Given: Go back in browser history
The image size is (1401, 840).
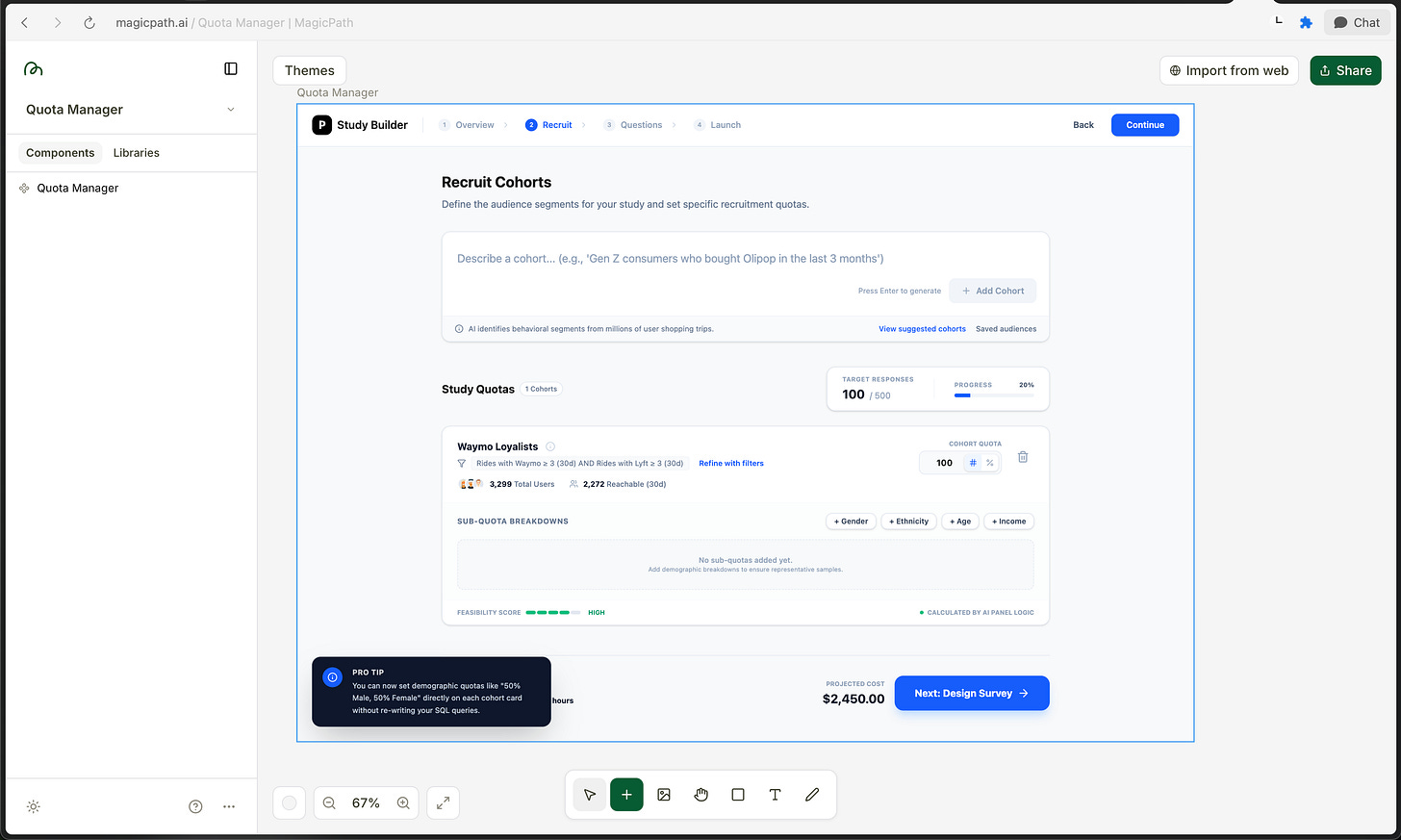Looking at the screenshot, I should pos(25,22).
